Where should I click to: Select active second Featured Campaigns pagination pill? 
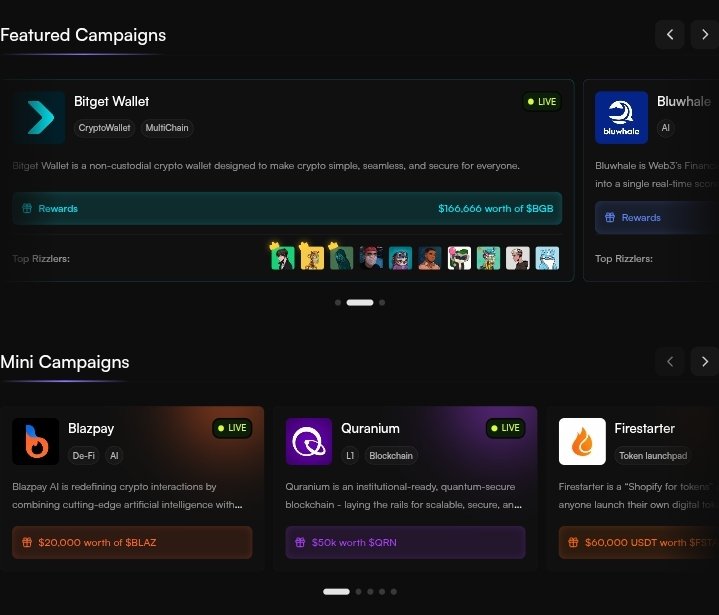point(360,302)
